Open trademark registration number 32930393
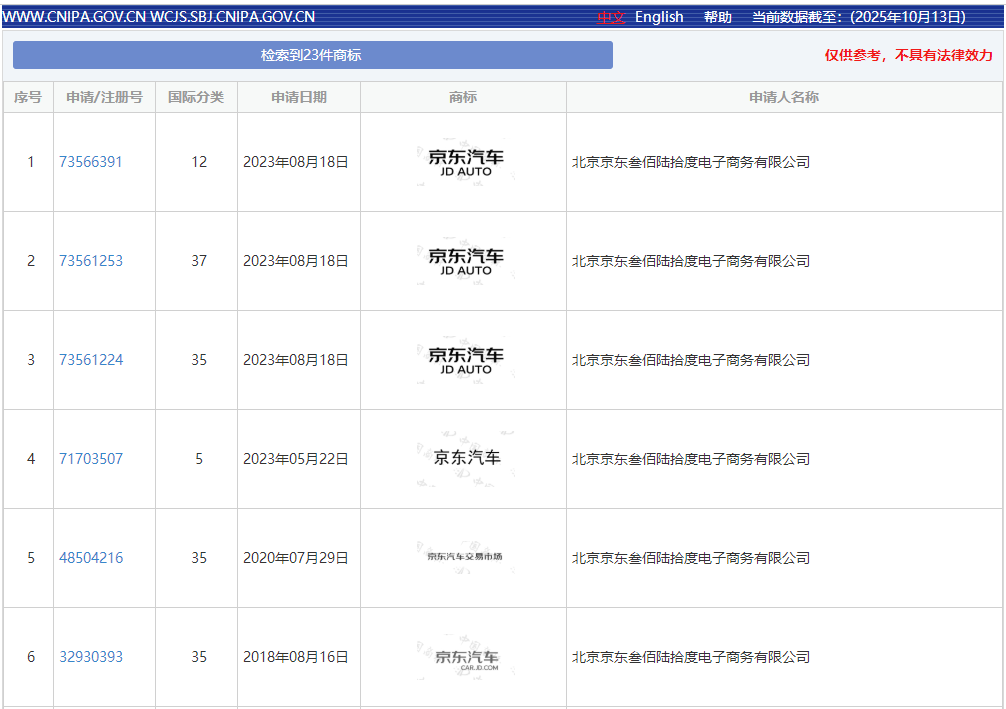This screenshot has width=1006, height=709. (x=91, y=657)
